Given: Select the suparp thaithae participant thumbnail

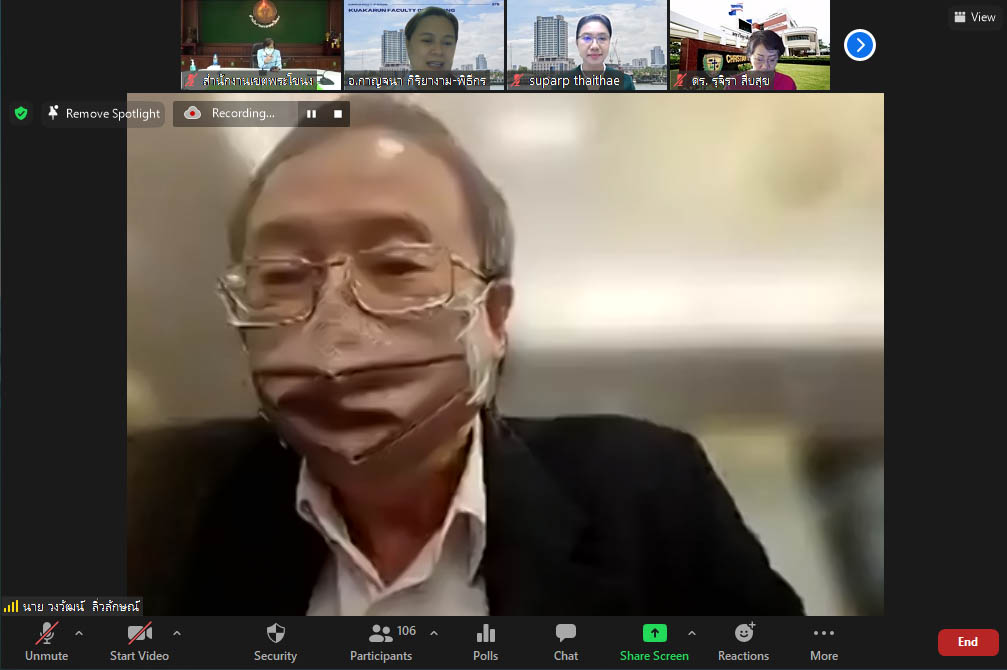Looking at the screenshot, I should pyautogui.click(x=587, y=45).
